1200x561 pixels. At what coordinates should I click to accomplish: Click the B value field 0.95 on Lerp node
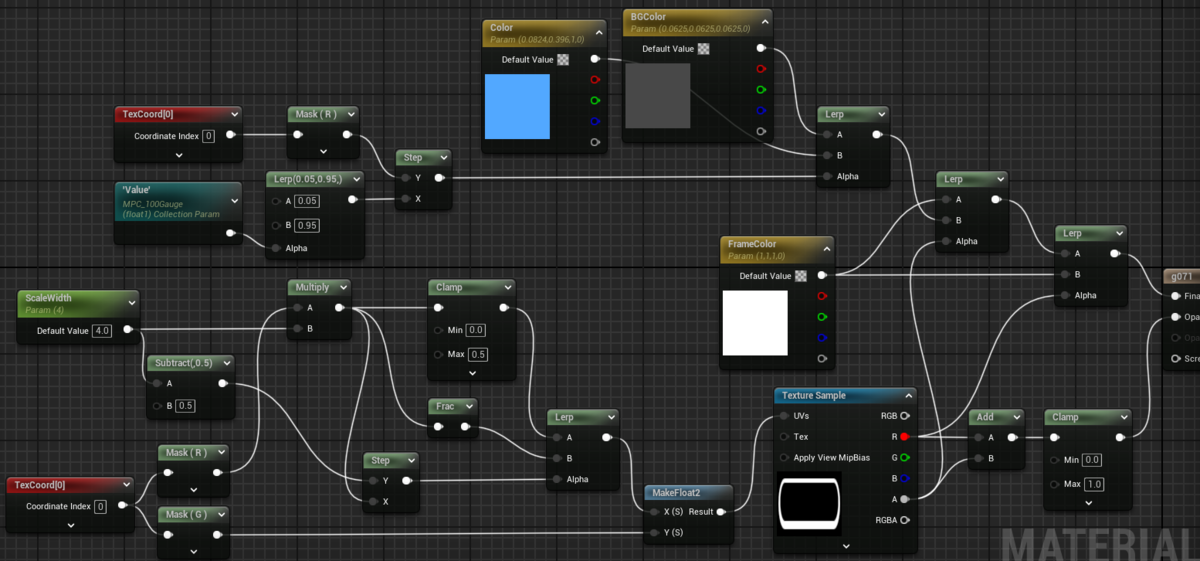[307, 224]
